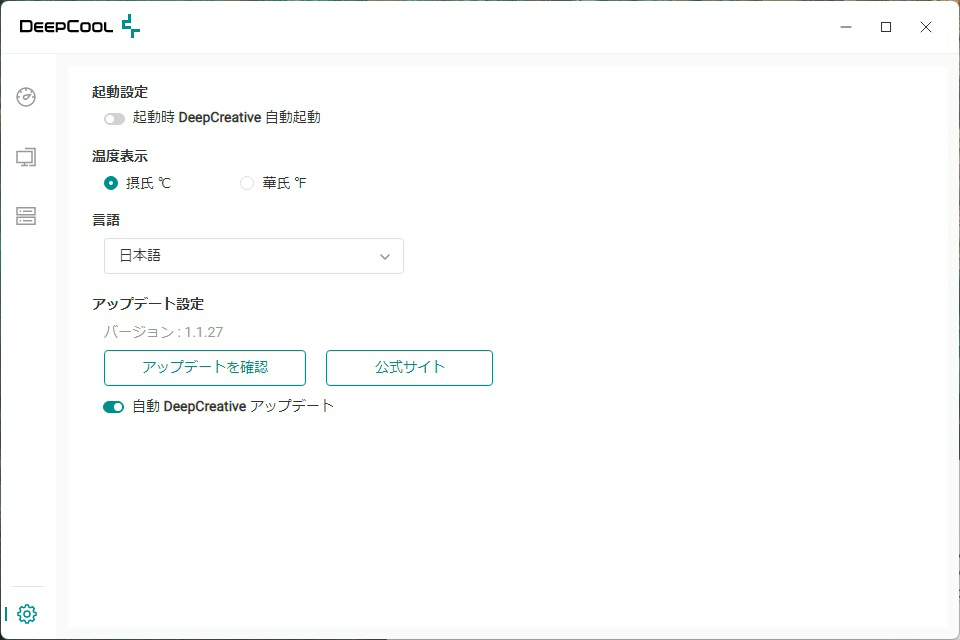Open the dashboard gauge page in sidebar

click(26, 97)
